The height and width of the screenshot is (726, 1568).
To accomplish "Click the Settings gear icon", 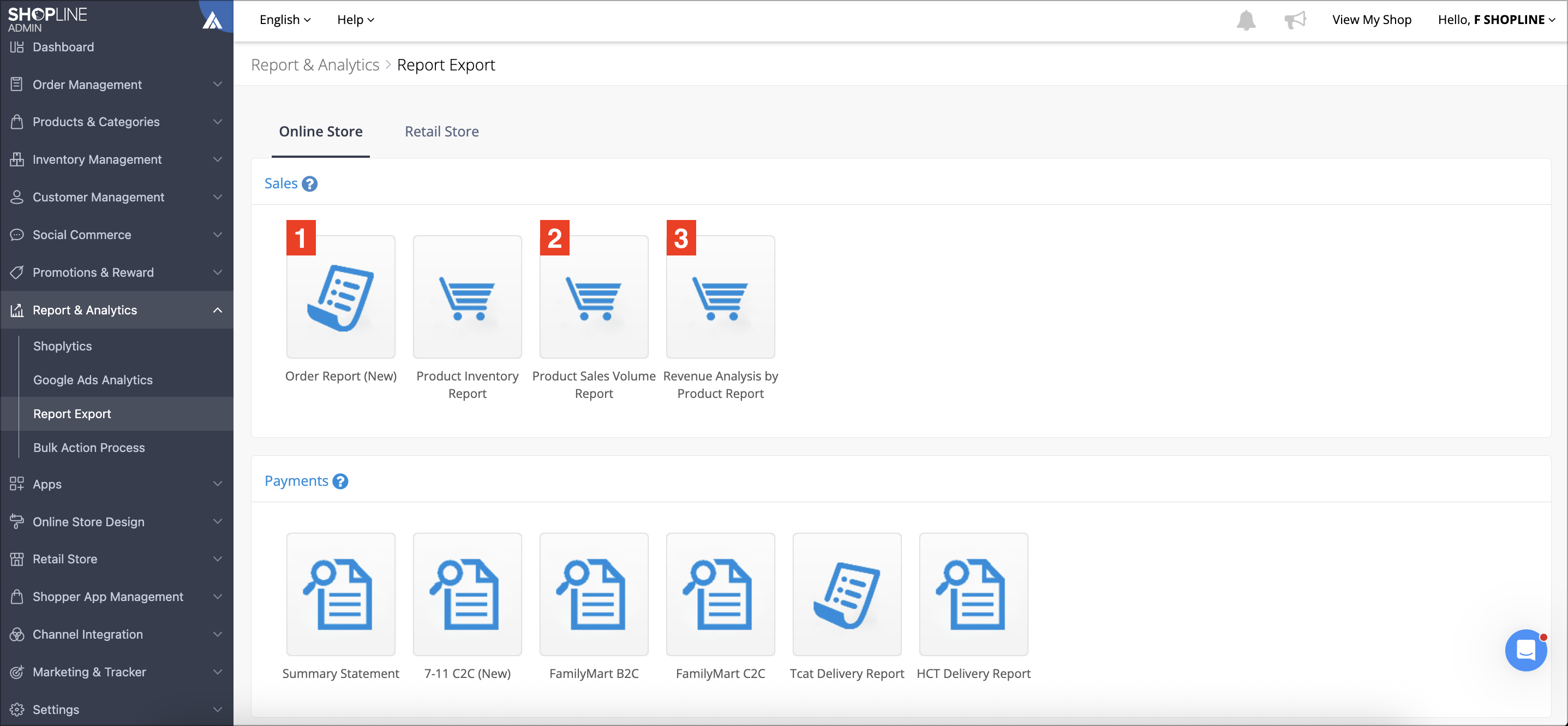I will coord(17,710).
